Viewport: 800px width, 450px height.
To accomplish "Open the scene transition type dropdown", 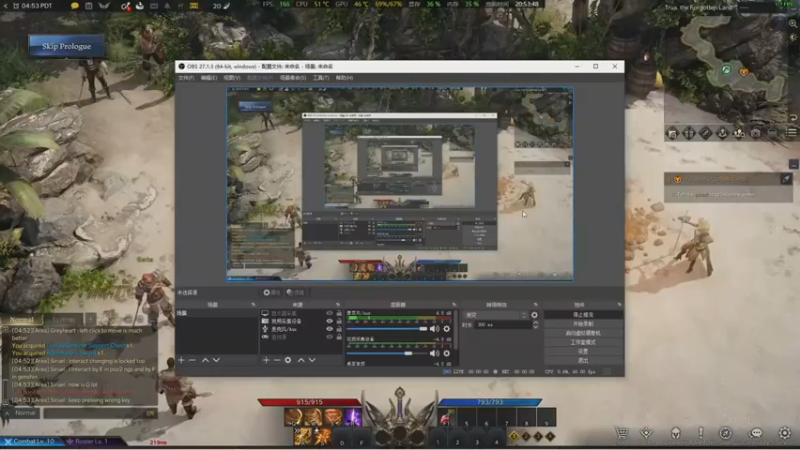I will pos(495,315).
